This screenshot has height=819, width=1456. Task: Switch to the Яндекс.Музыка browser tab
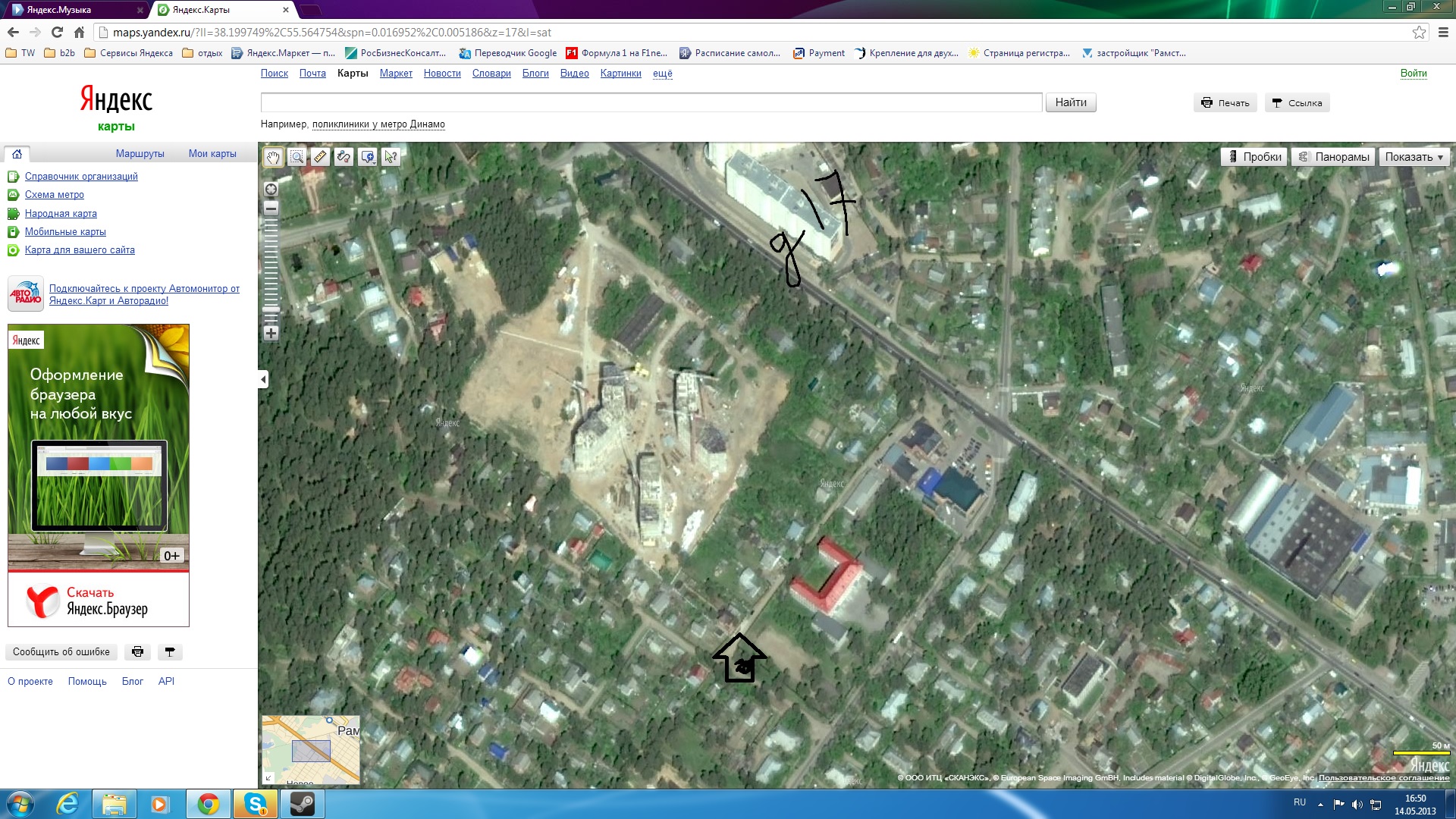tap(74, 10)
